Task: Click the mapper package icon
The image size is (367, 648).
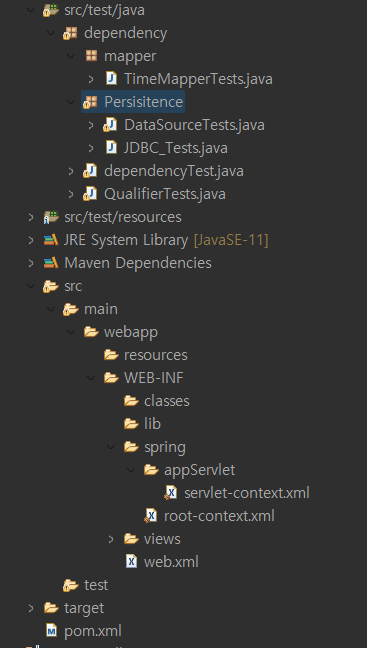Action: (91, 55)
